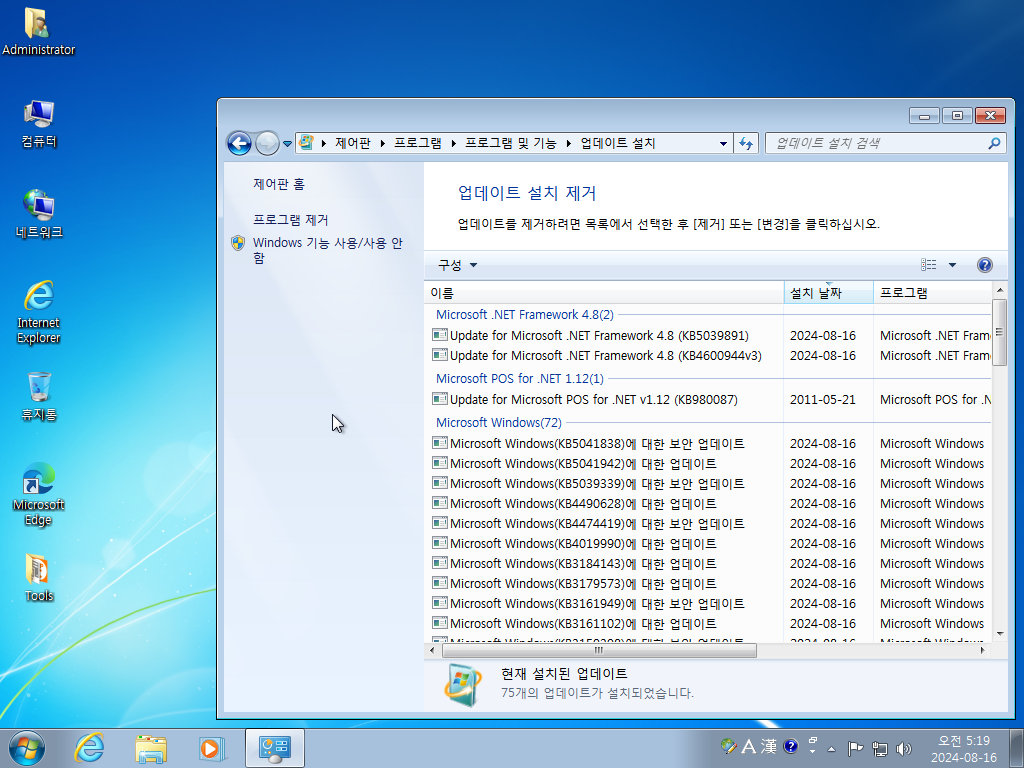This screenshot has width=1024, height=768.
Task: Collapse the Microsoft POS for .NET 1.12(1) group
Action: pyautogui.click(x=520, y=379)
